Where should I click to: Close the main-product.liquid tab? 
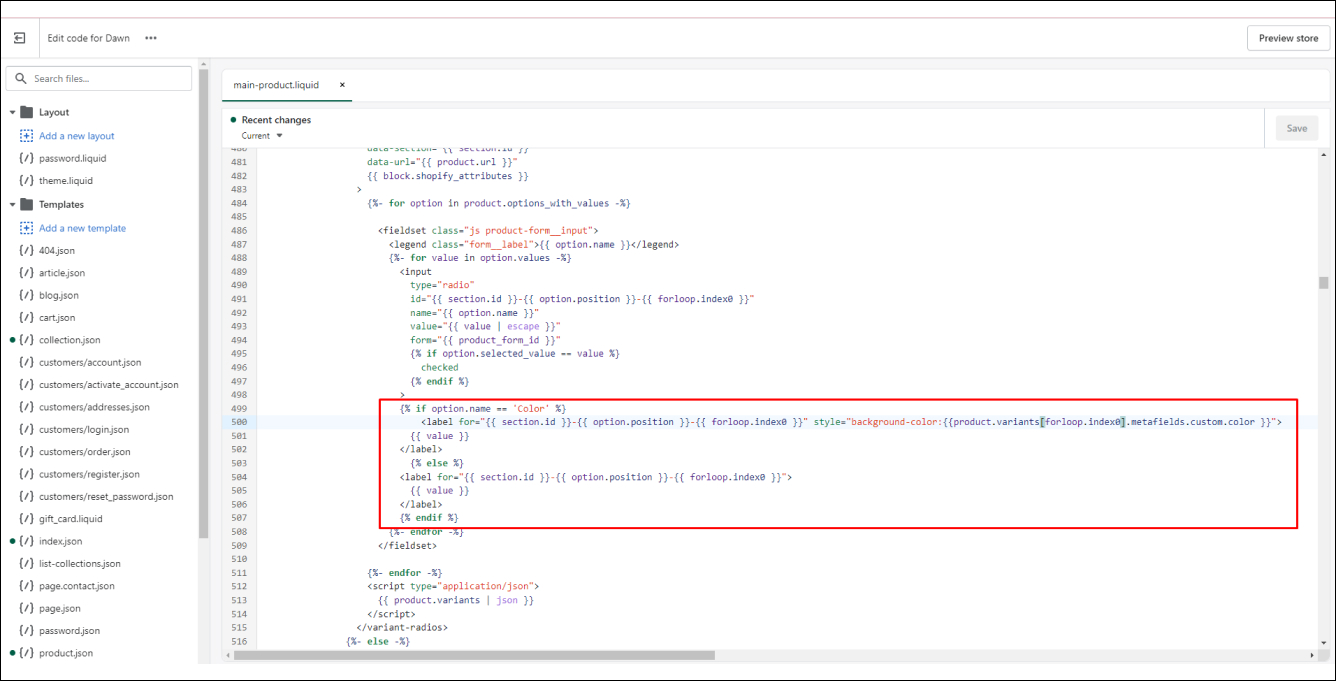(342, 85)
